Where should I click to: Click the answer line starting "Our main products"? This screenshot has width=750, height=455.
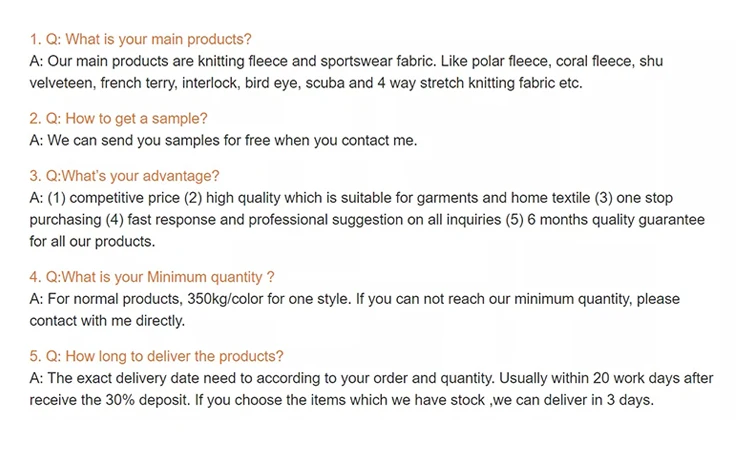[345, 61]
